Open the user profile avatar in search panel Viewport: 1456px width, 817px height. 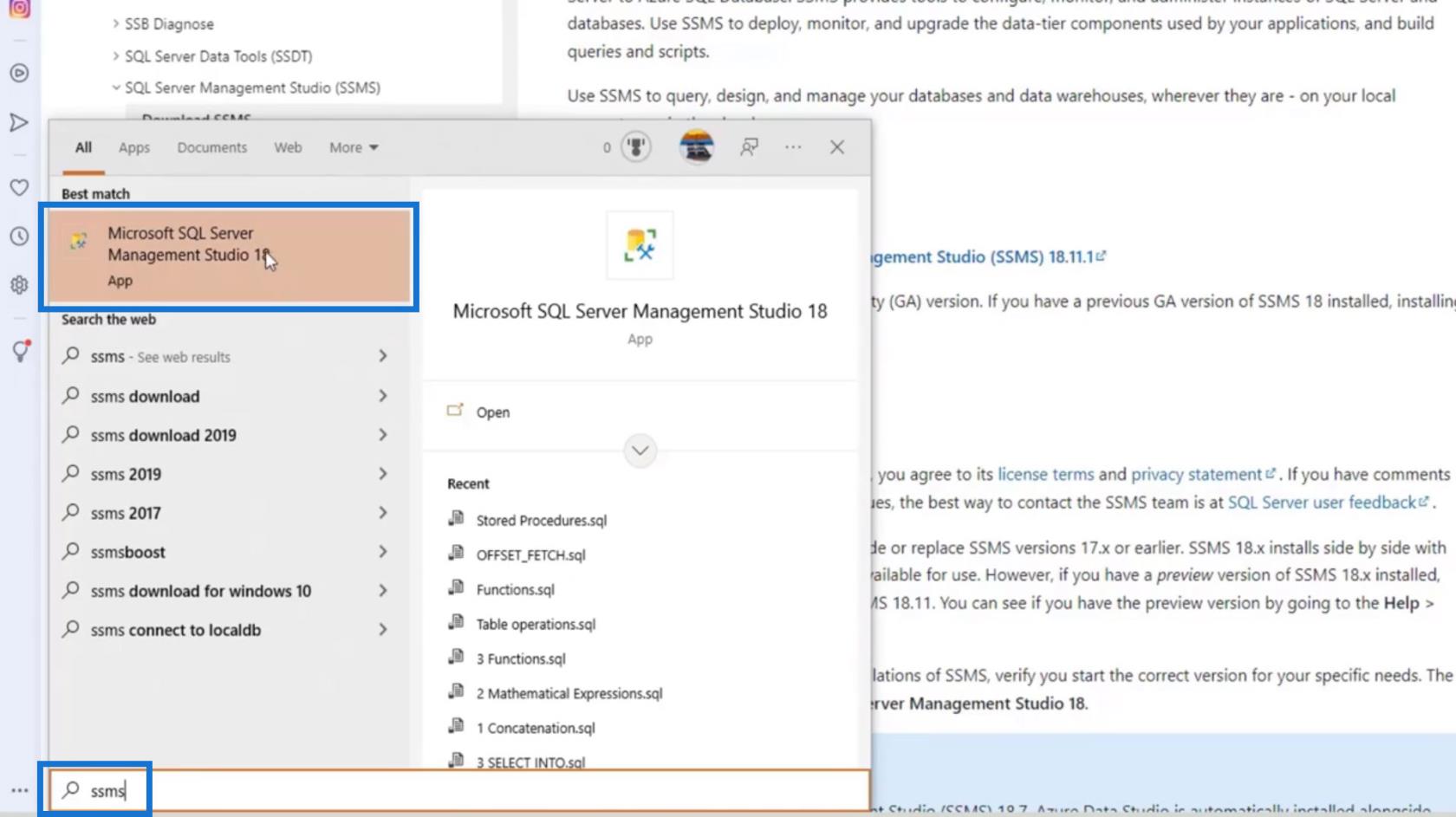pyautogui.click(x=696, y=147)
